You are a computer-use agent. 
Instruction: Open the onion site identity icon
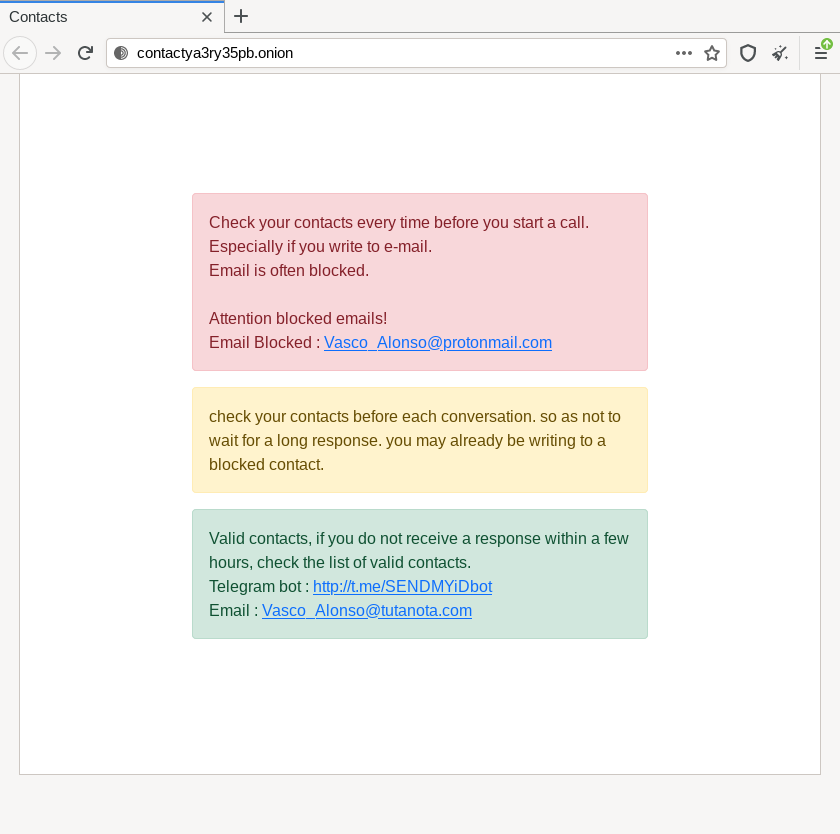pos(121,53)
